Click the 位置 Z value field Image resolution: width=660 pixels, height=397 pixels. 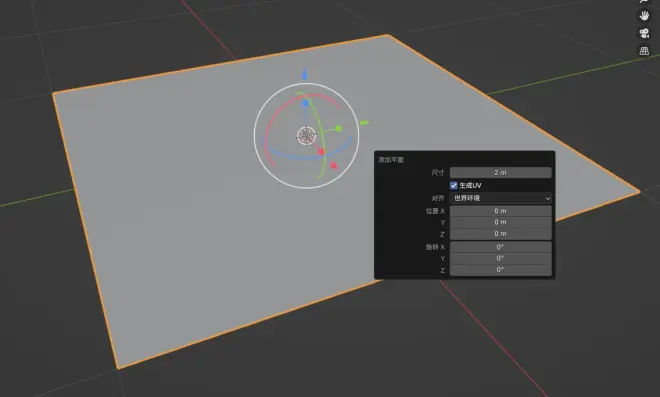pyautogui.click(x=500, y=234)
